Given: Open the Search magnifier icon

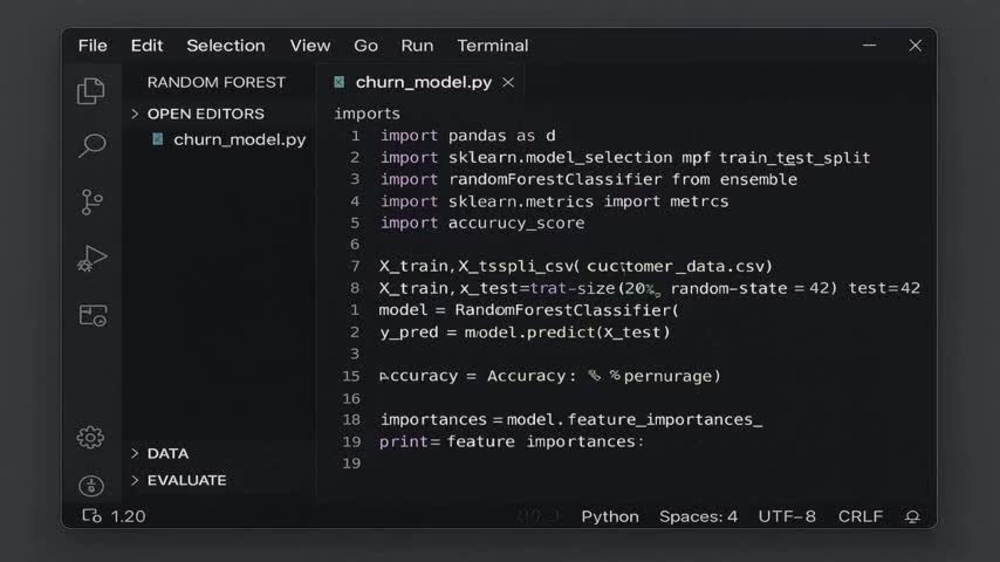Looking at the screenshot, I should click(x=92, y=145).
